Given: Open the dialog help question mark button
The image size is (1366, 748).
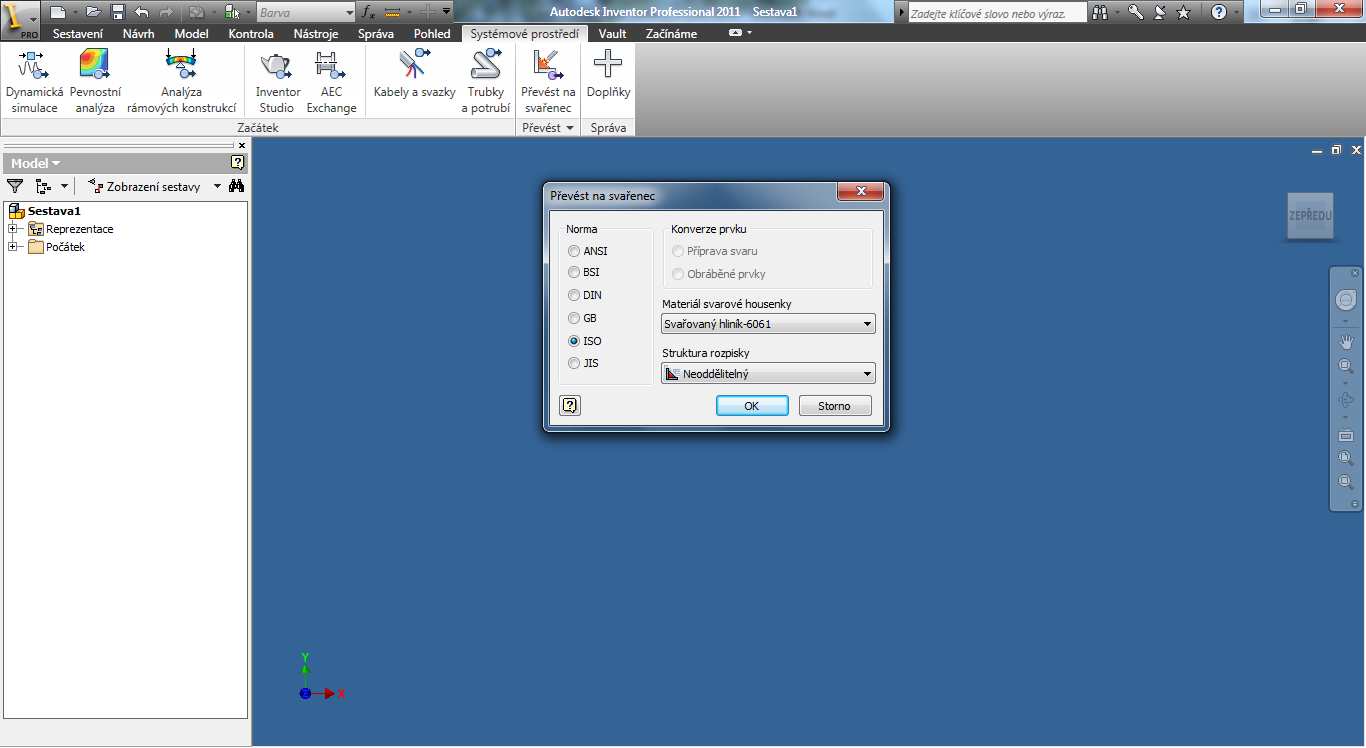Looking at the screenshot, I should point(570,405).
